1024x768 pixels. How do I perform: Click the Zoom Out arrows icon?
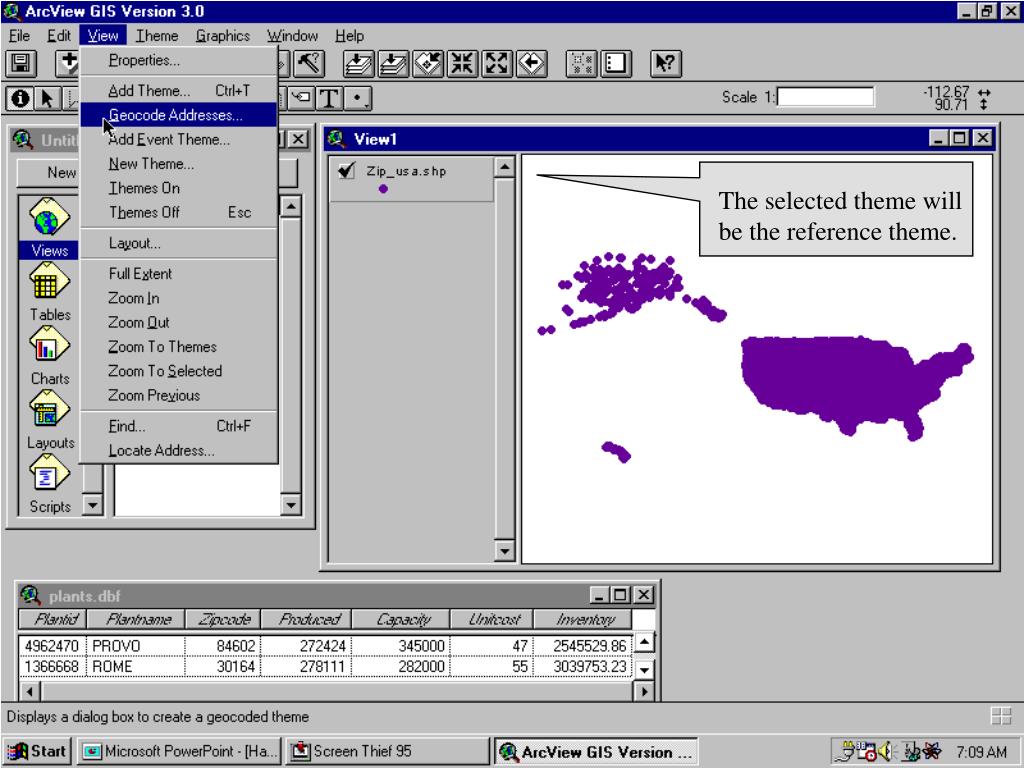497,64
